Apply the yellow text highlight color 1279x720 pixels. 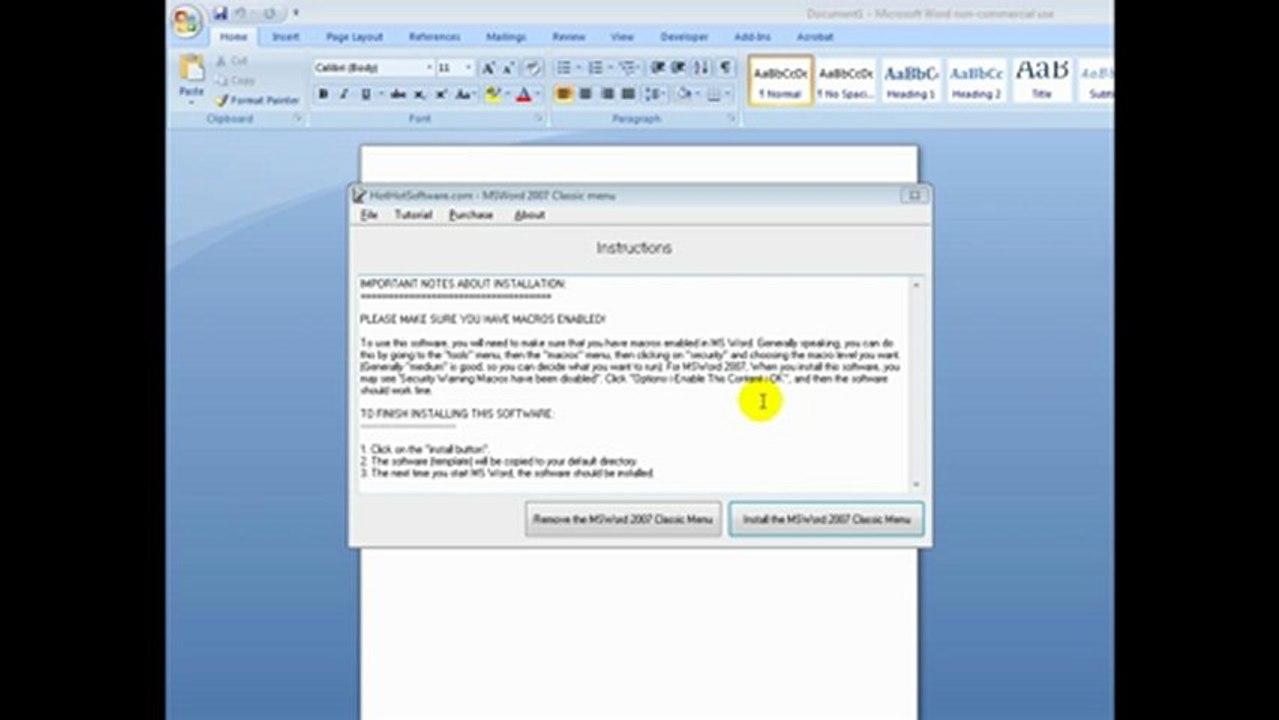tap(492, 94)
